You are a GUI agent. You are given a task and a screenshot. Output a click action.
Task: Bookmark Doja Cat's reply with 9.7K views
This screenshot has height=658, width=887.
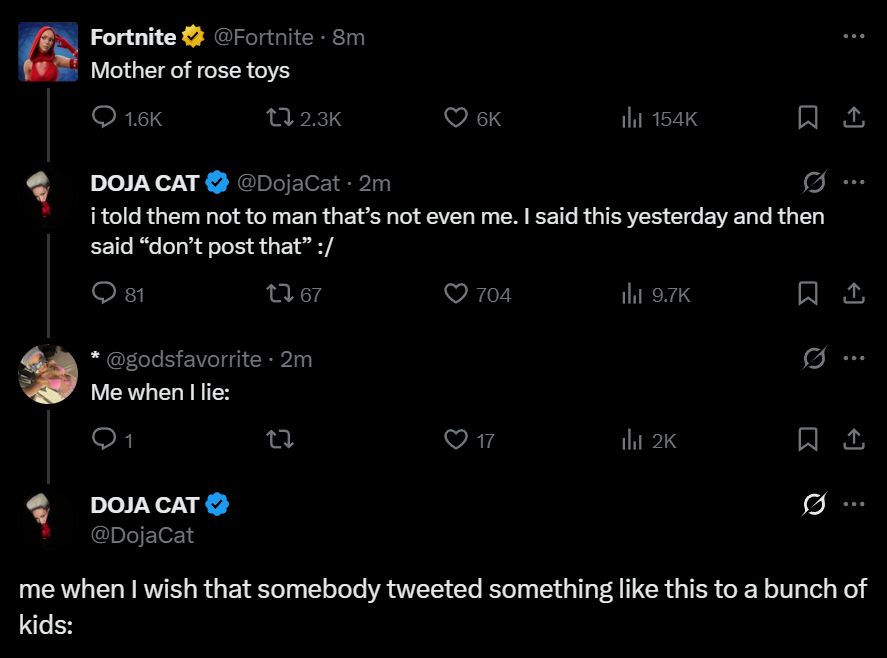[808, 294]
